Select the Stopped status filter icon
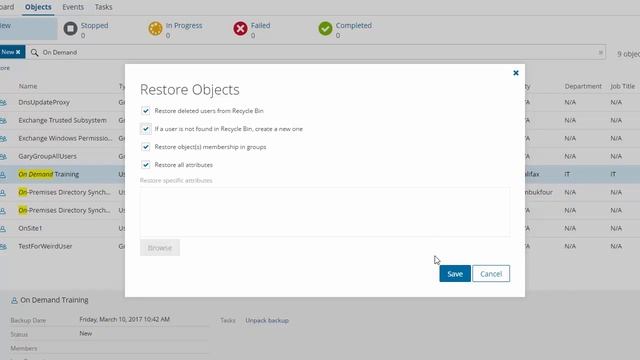This screenshot has height=360, width=640. tap(70, 29)
